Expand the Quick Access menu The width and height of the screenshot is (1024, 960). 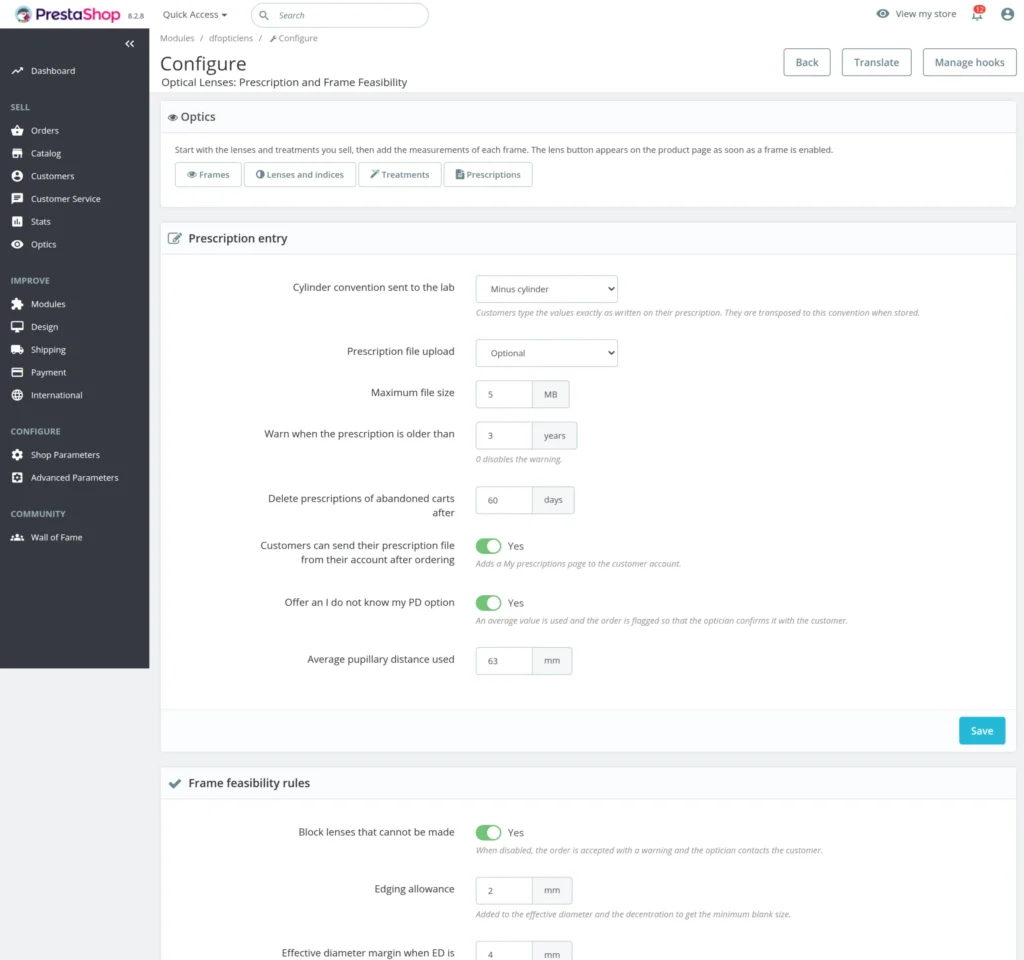point(195,14)
